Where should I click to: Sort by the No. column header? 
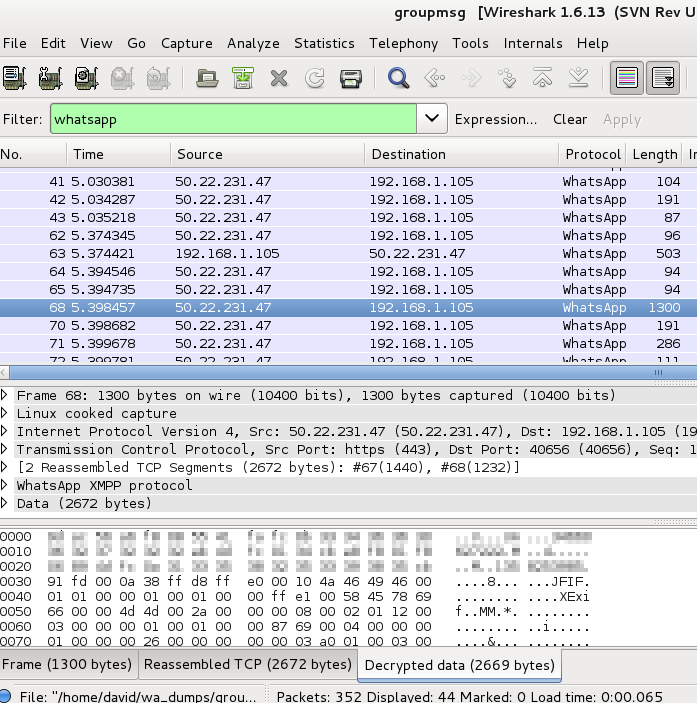33,154
